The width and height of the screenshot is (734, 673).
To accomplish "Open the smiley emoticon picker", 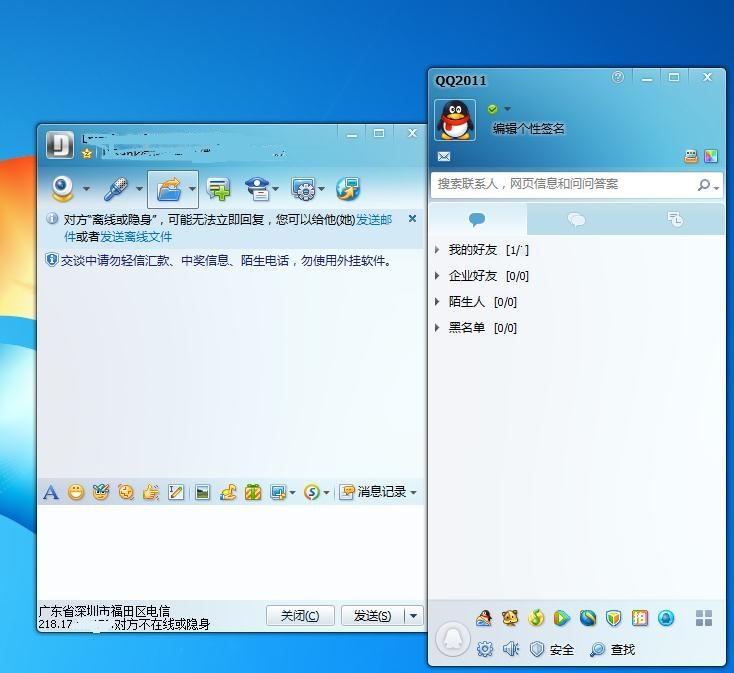I will 76,492.
